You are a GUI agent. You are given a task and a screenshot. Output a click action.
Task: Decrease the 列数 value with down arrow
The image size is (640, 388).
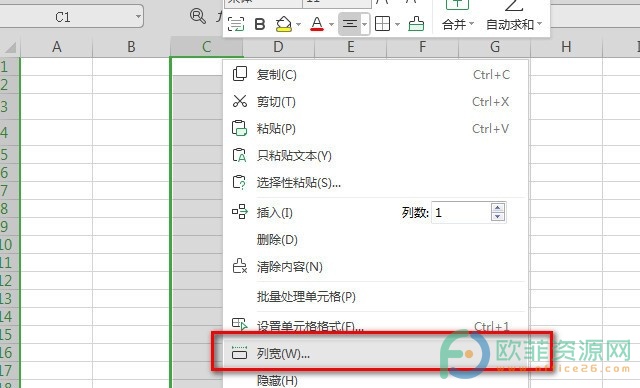click(497, 217)
